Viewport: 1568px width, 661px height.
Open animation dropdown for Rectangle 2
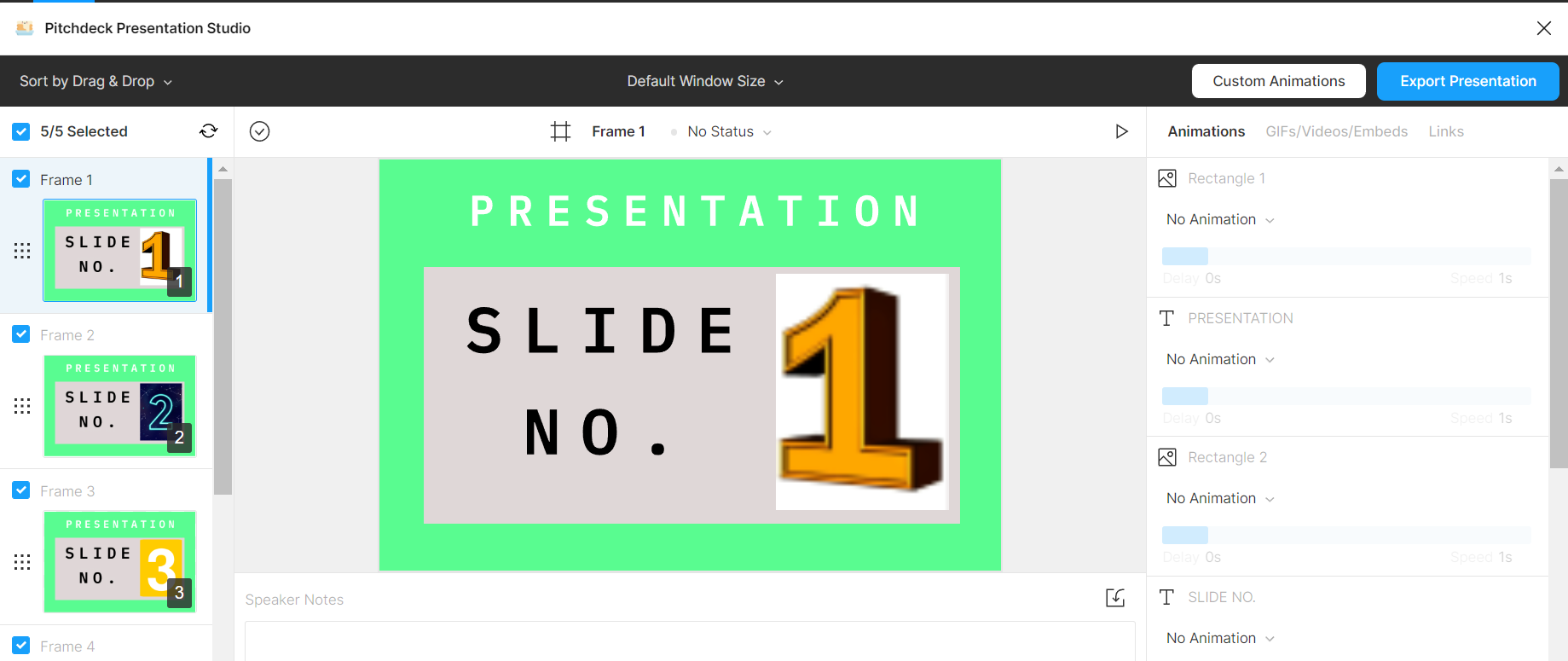(1220, 498)
